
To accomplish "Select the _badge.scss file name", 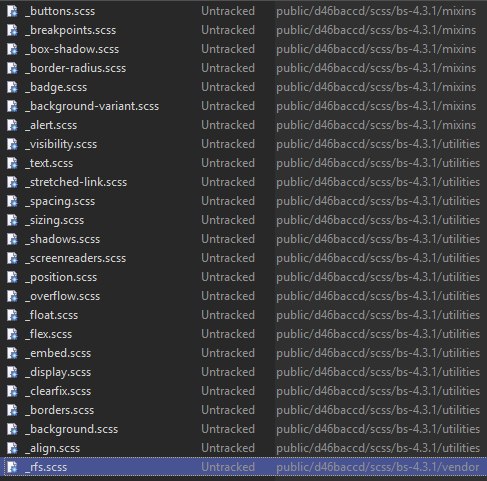I will pyautogui.click(x=56, y=87).
